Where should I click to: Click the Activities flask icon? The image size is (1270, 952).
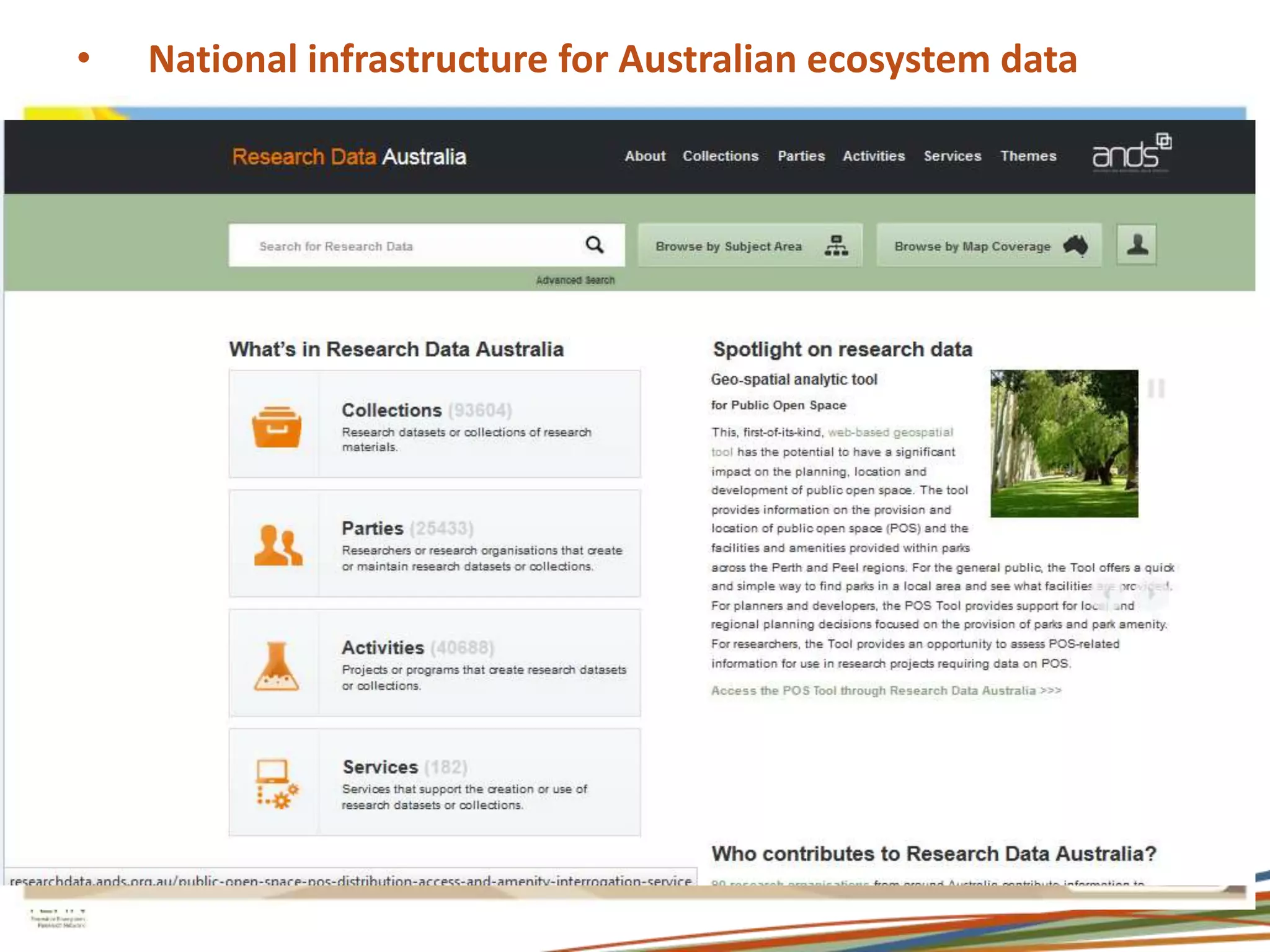[x=277, y=666]
